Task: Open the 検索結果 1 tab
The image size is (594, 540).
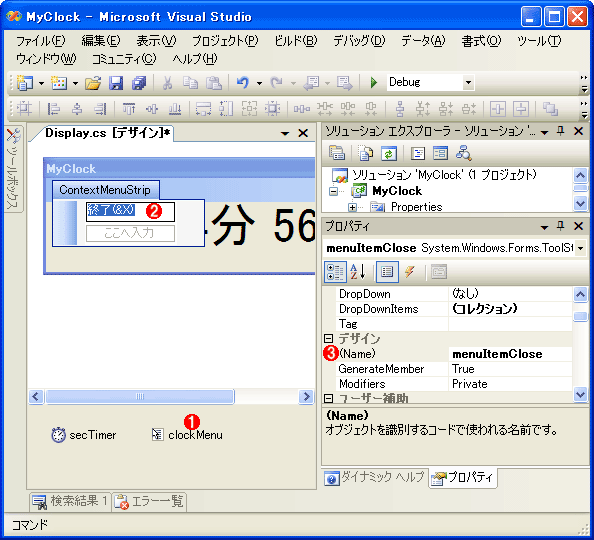Action: point(70,501)
